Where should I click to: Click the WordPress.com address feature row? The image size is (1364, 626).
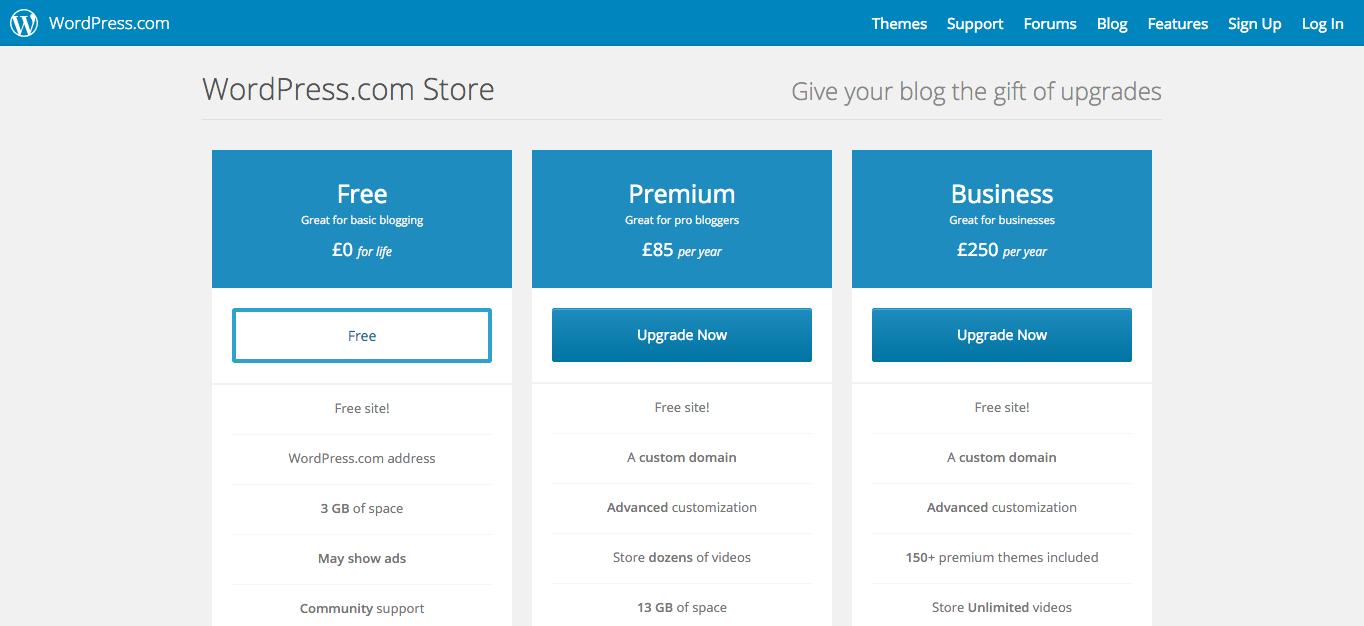click(361, 458)
